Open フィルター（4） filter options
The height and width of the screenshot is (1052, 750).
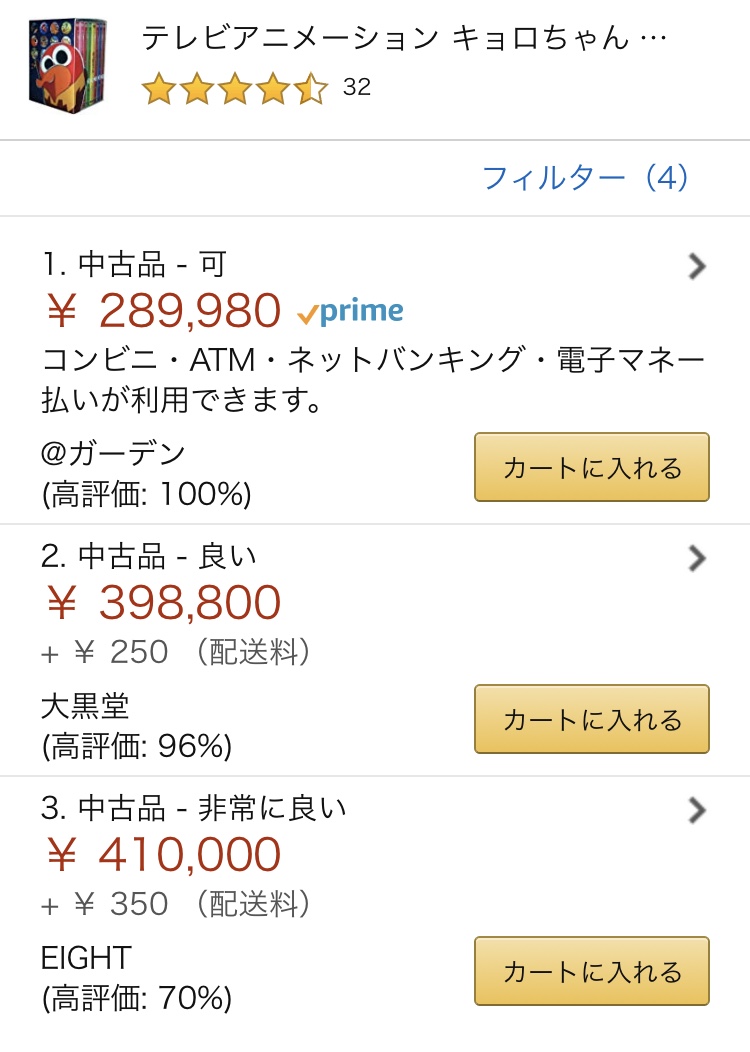(x=585, y=178)
